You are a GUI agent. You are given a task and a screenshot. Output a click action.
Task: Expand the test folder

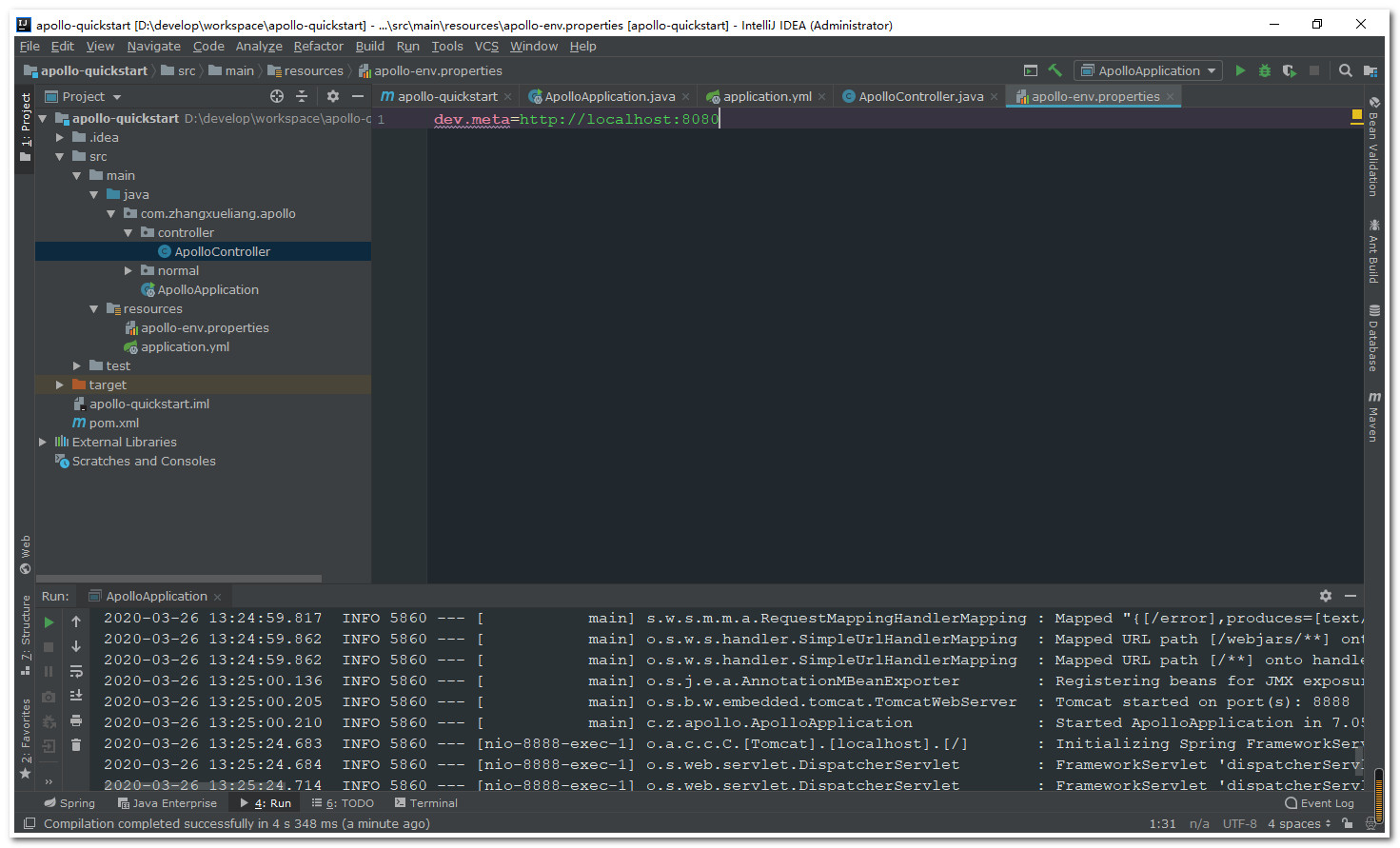tap(77, 366)
